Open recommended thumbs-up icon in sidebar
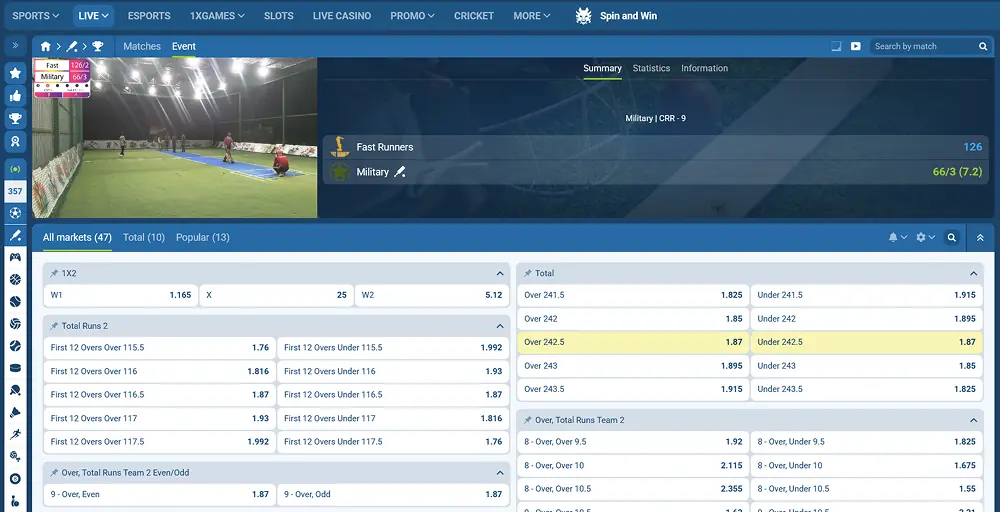 tap(15, 96)
